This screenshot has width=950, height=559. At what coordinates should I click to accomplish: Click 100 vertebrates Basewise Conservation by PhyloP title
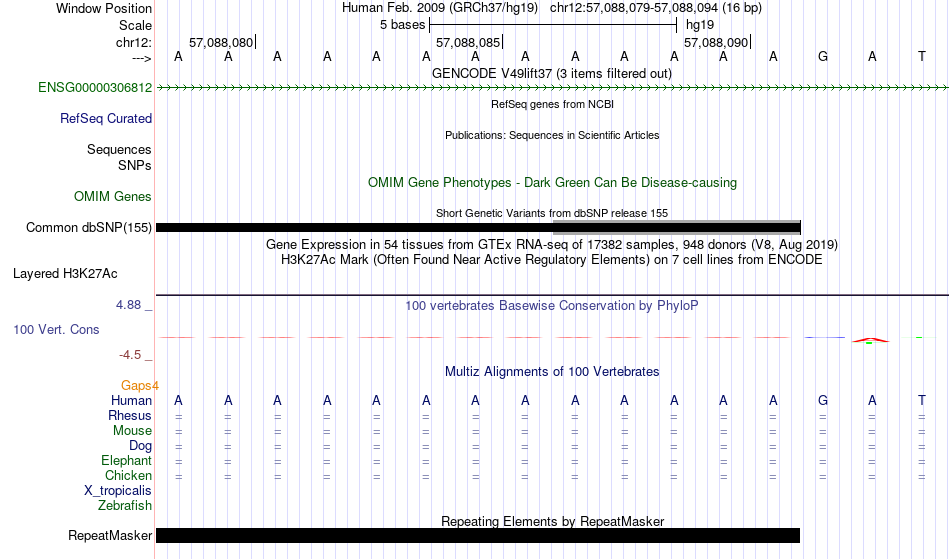[x=552, y=306]
